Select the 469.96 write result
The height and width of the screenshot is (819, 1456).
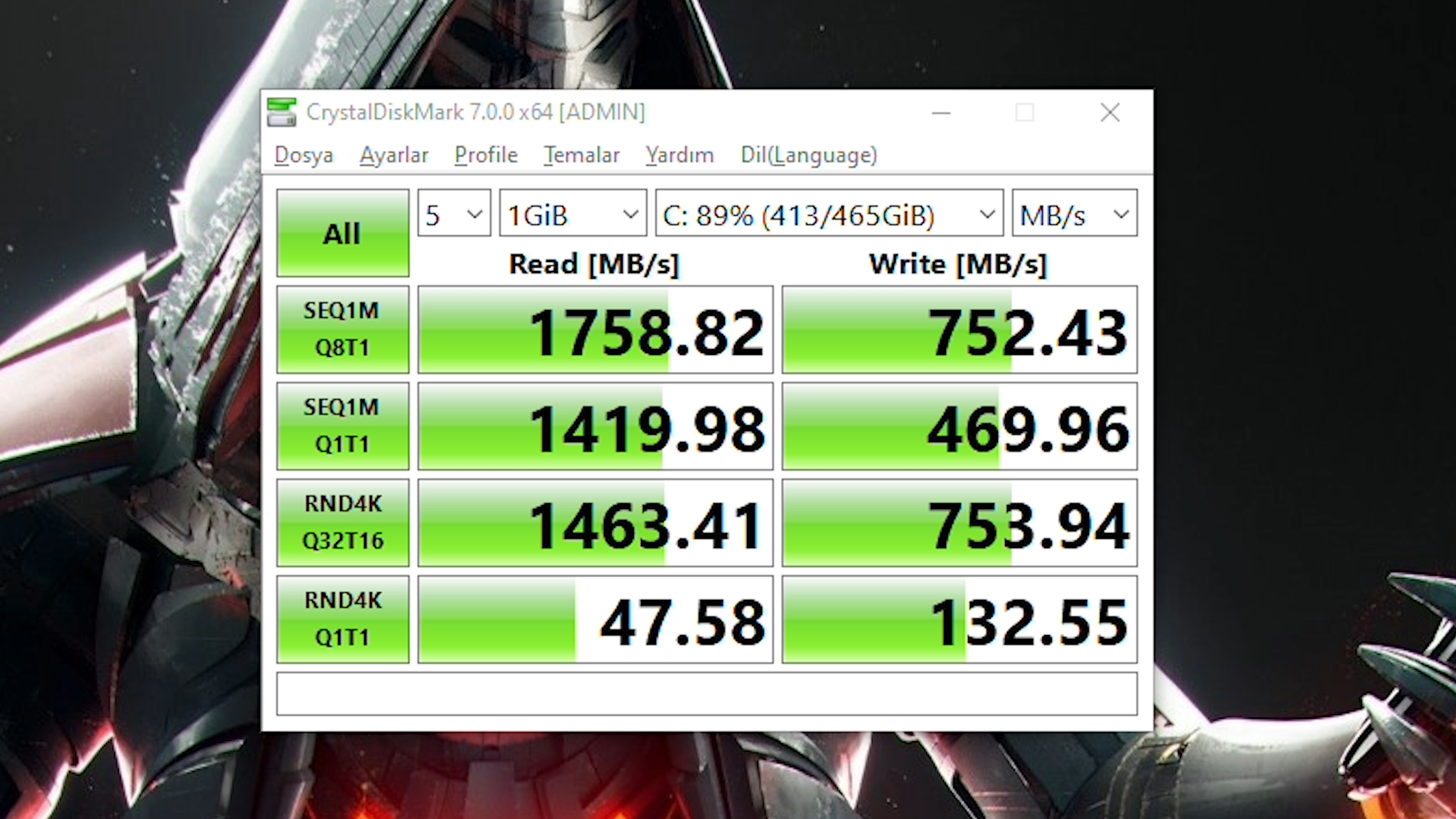pyautogui.click(x=960, y=426)
